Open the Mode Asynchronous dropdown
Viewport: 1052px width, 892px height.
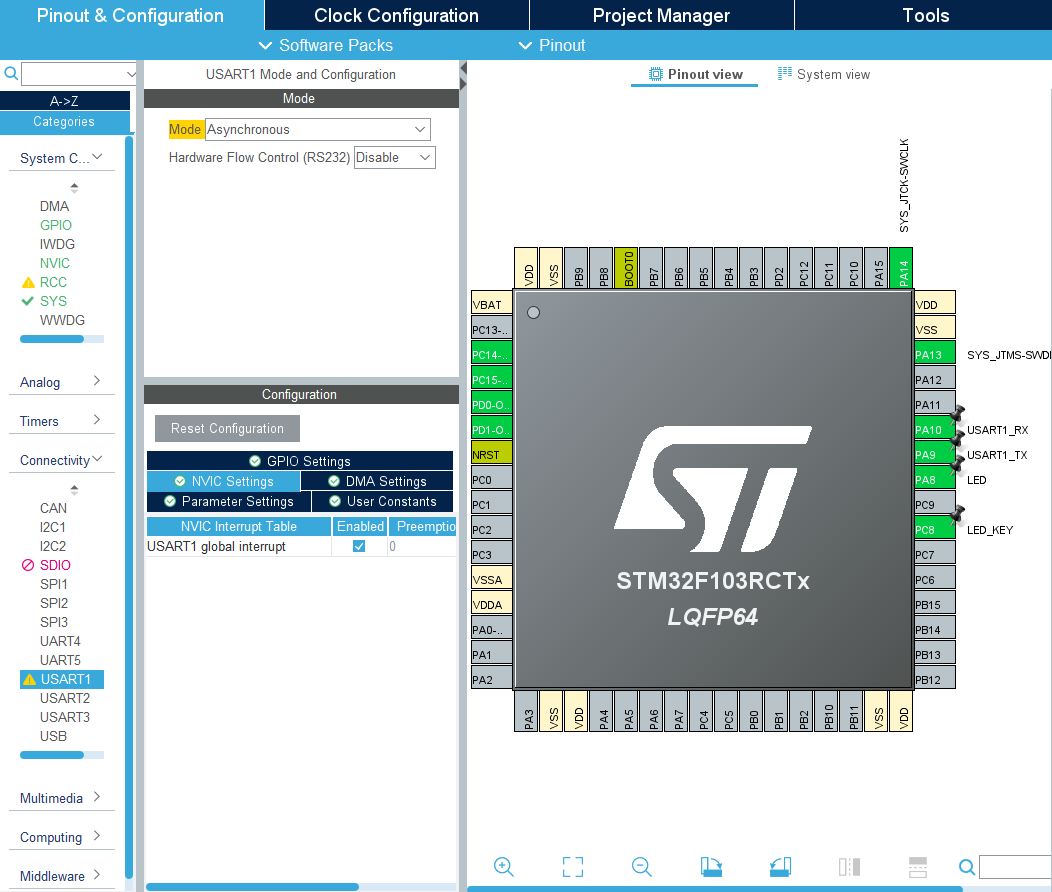coord(317,129)
